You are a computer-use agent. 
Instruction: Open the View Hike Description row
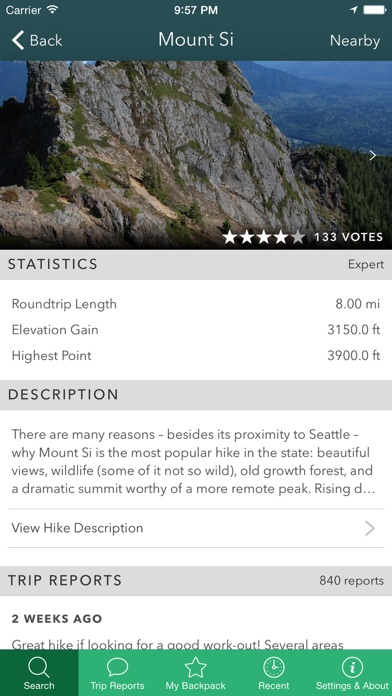click(x=196, y=528)
